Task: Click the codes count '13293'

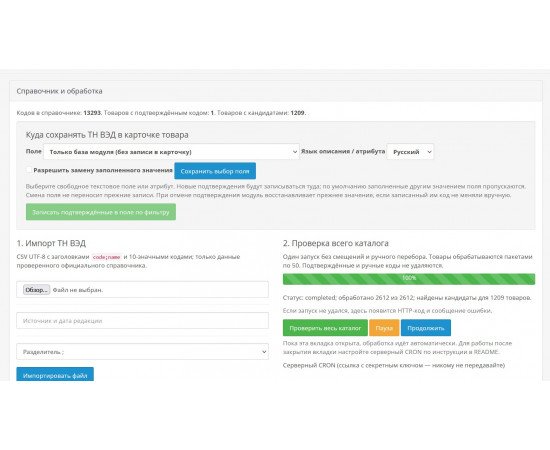Action: click(x=92, y=113)
